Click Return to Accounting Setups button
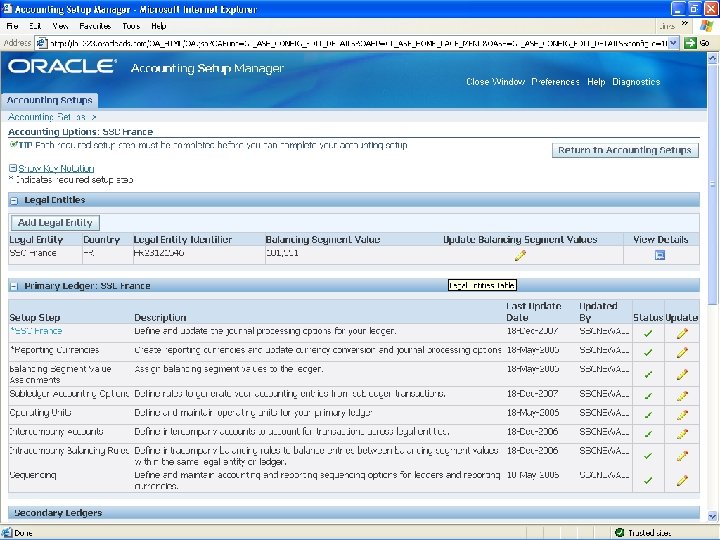 [625, 150]
